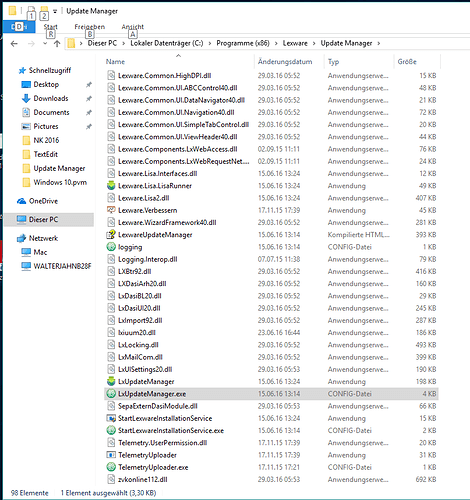Open Windows 10.pvm folder in sidebar
470x500 pixels.
point(60,182)
